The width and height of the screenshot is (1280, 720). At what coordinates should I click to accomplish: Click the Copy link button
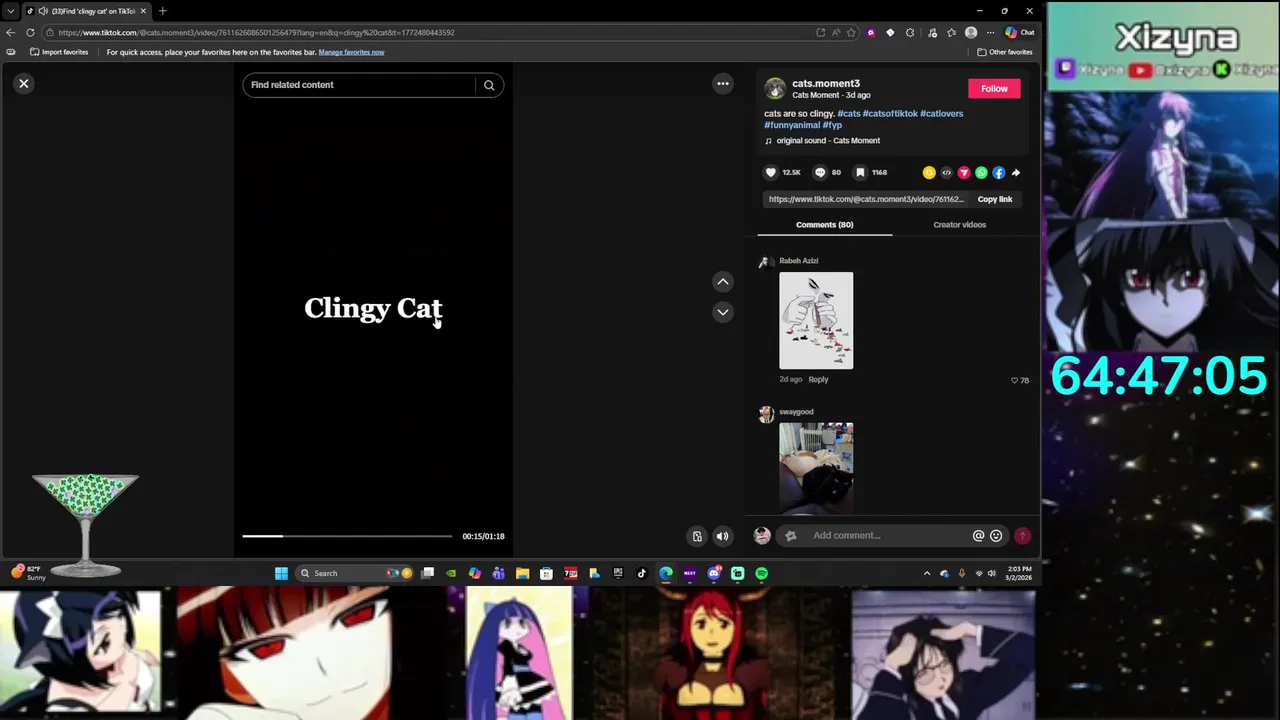(x=995, y=199)
